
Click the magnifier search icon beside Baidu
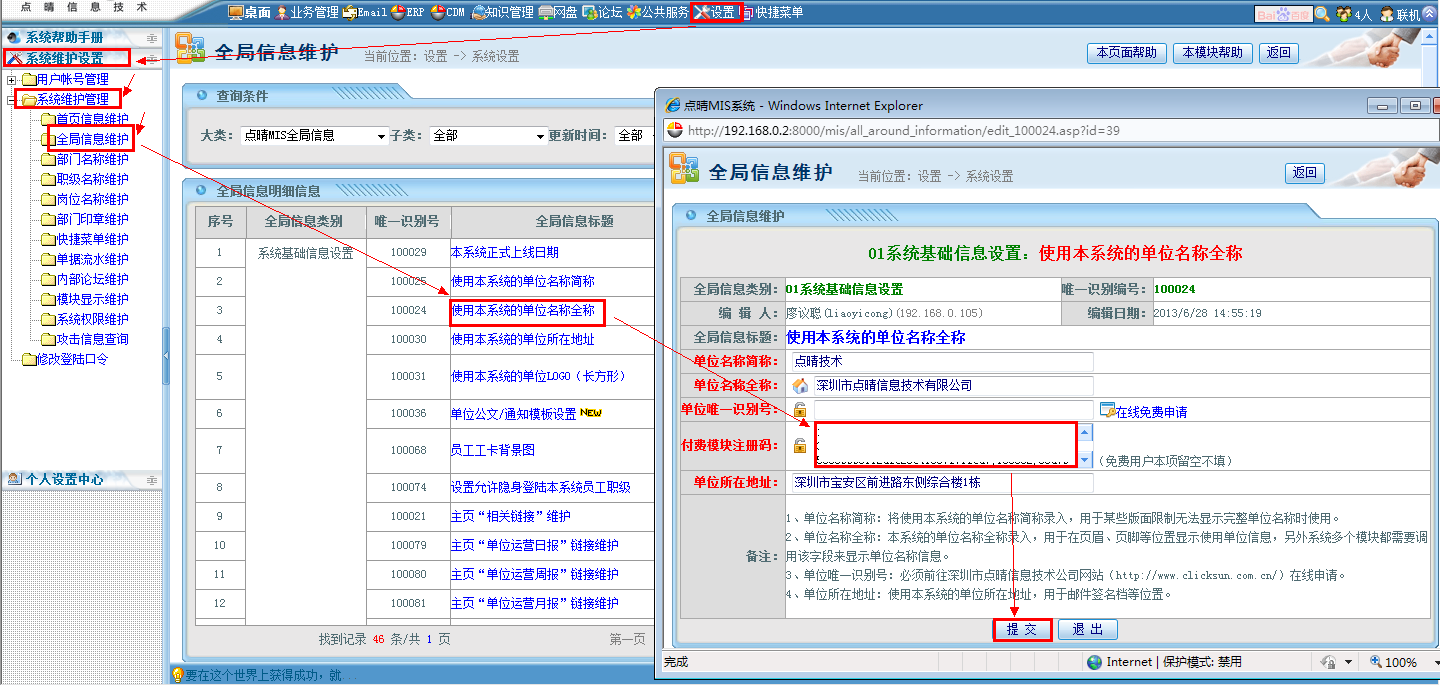click(1322, 14)
